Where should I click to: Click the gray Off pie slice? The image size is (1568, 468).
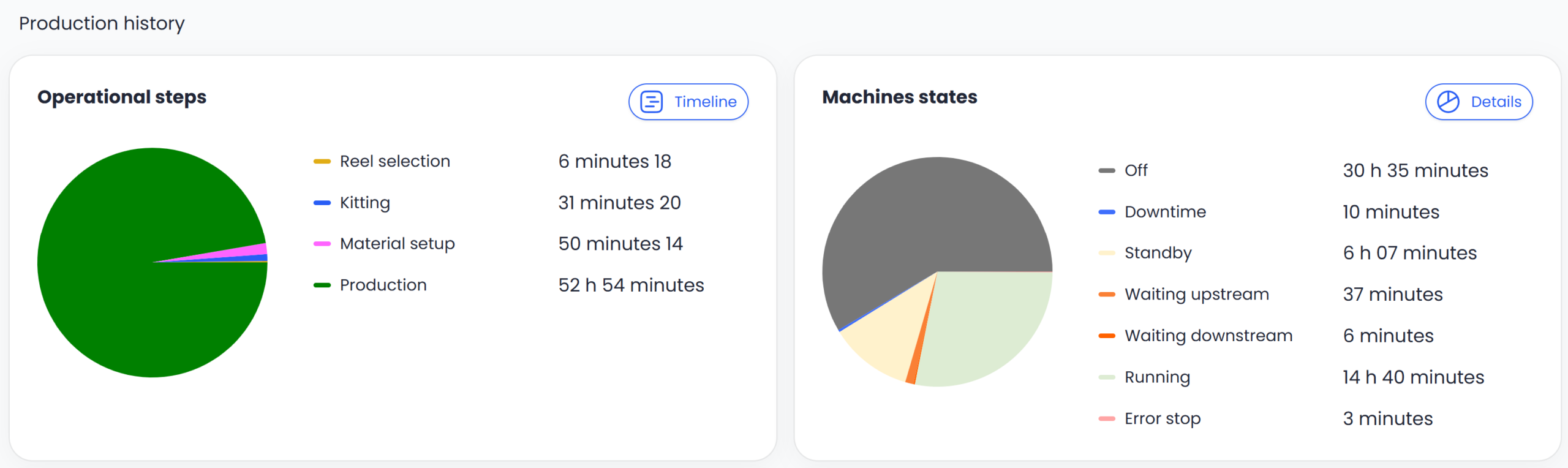coord(919,221)
